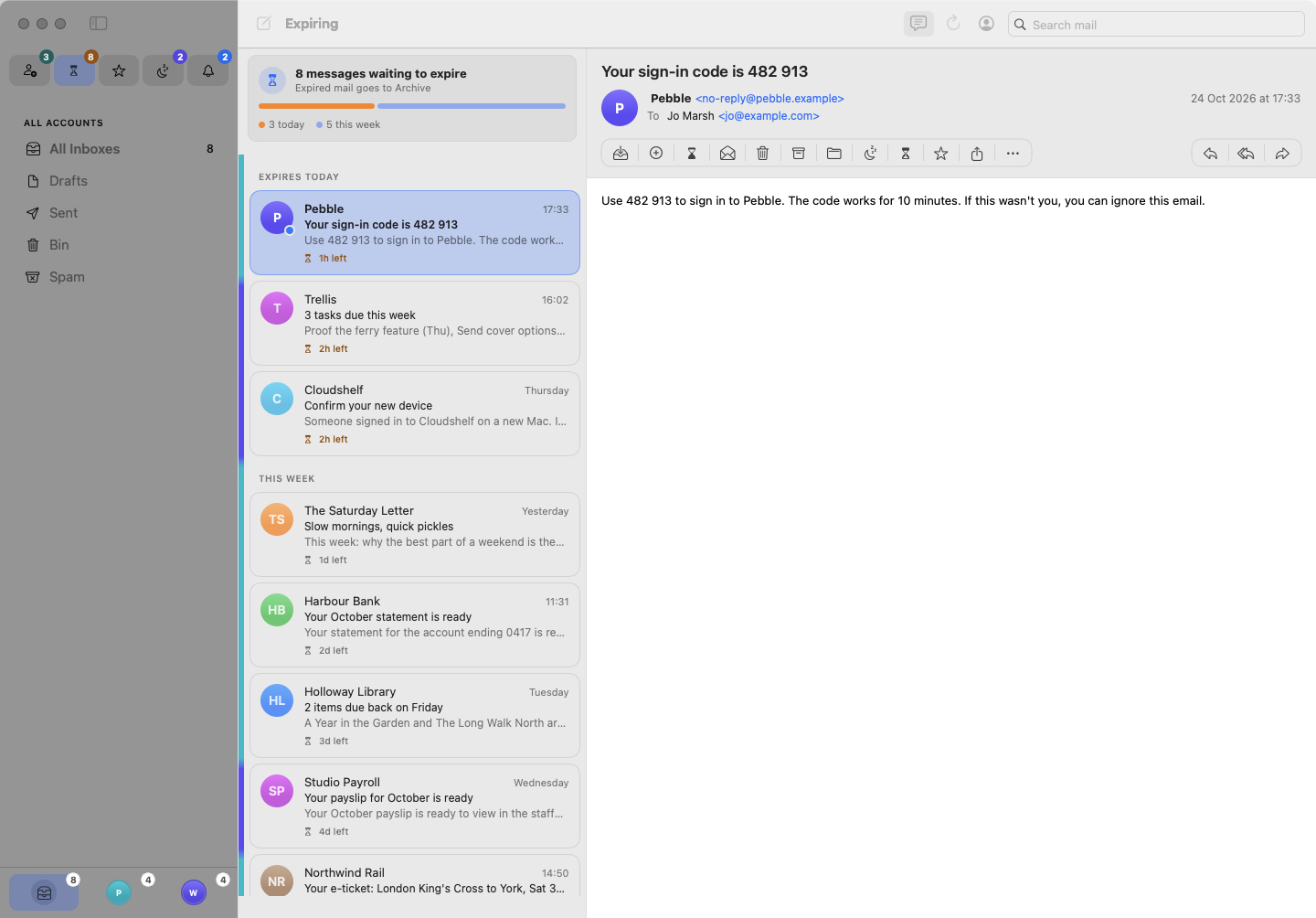Click the blue this-week segment of expiry bar
The height and width of the screenshot is (918, 1316).
[x=472, y=106]
